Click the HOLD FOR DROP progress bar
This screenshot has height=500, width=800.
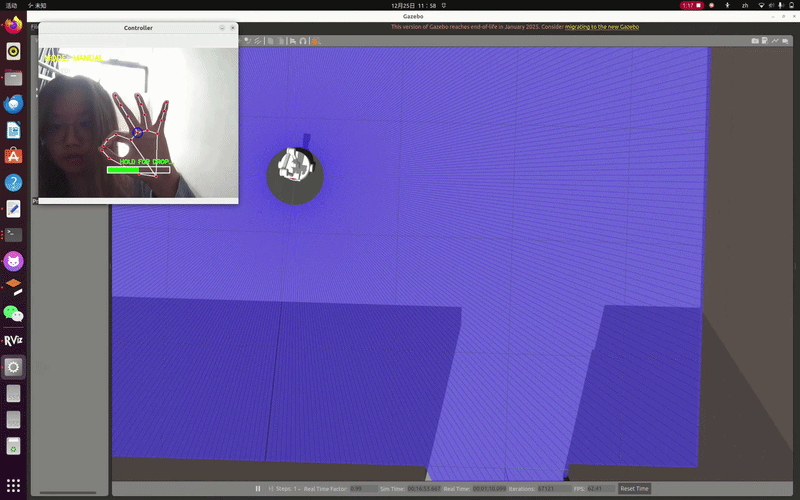pos(138,170)
